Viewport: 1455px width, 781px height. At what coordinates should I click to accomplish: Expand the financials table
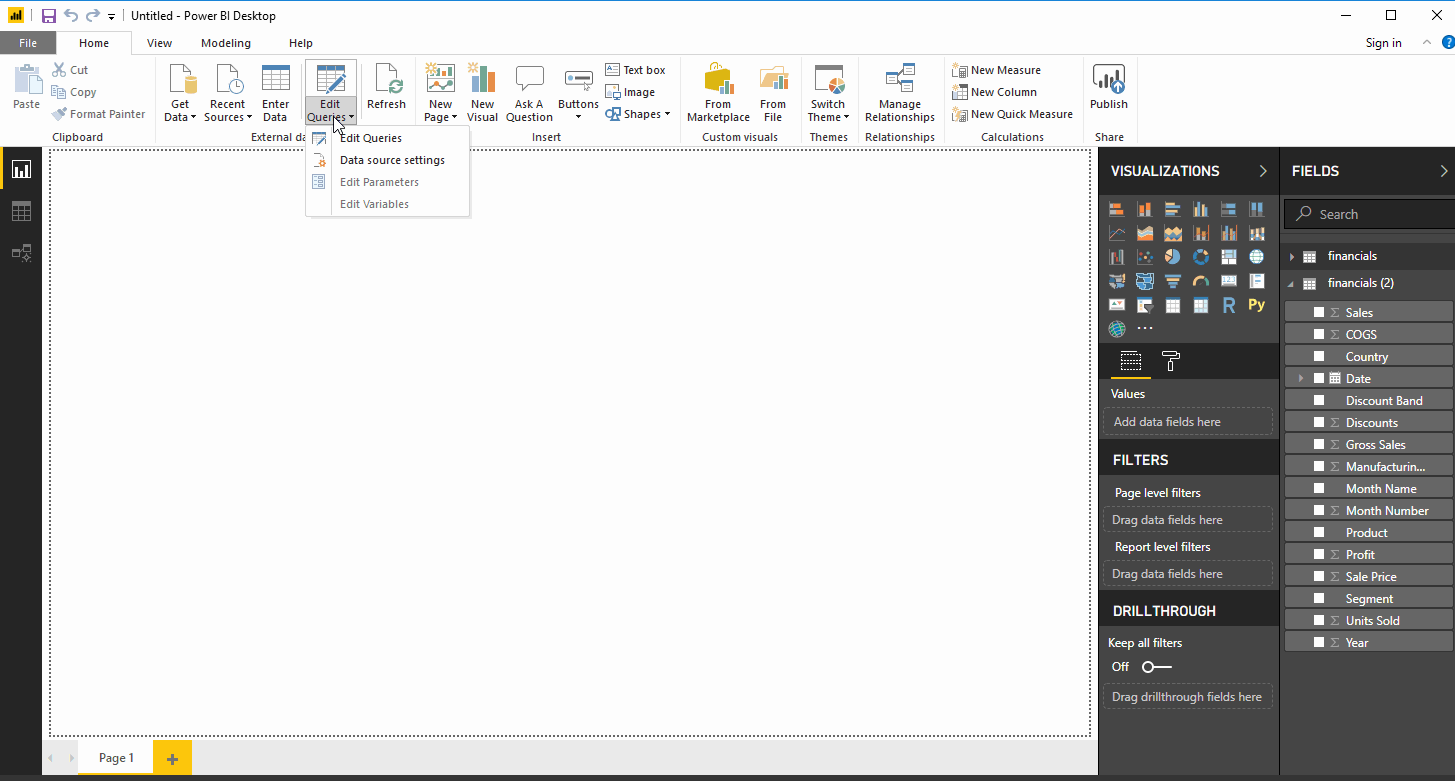1292,257
